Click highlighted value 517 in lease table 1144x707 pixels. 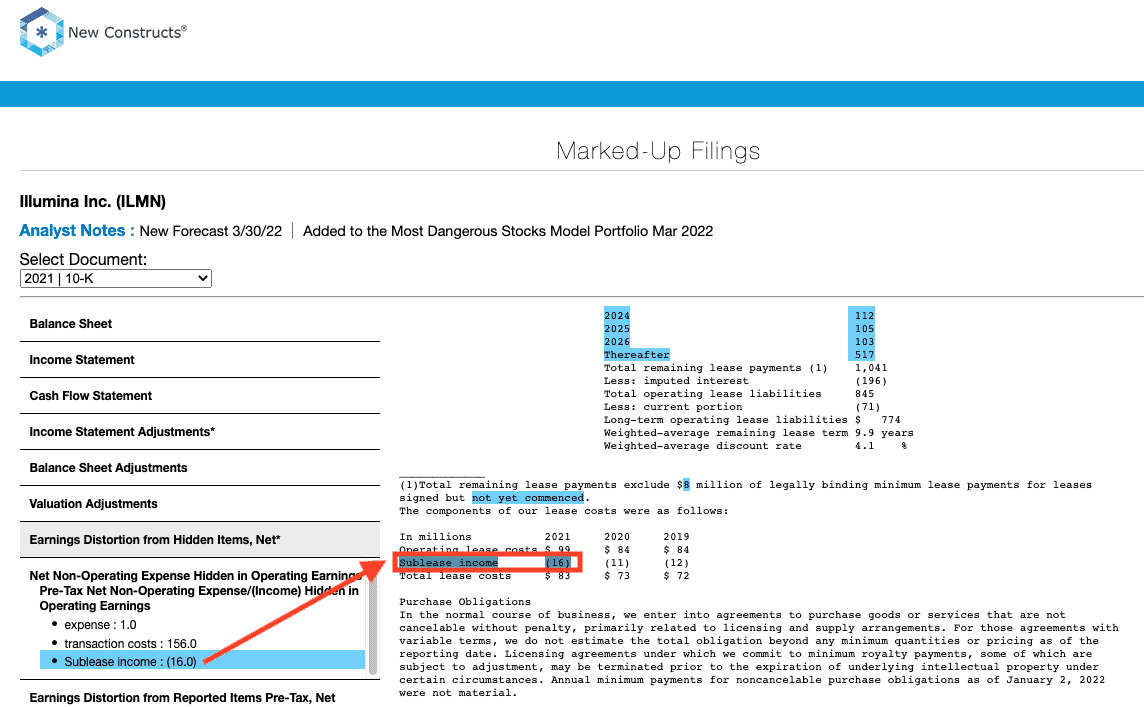(865, 355)
